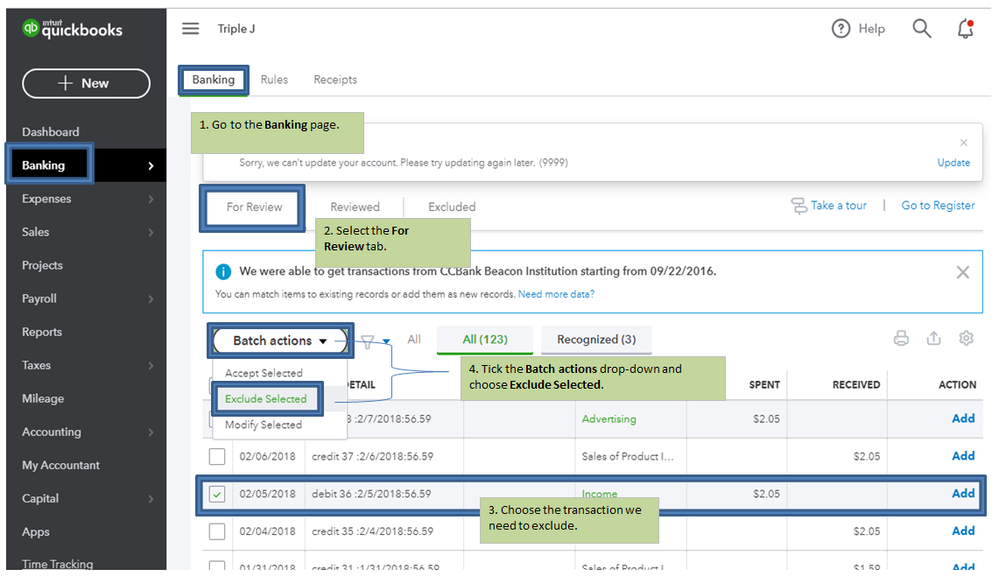999x583 pixels.
Task: Expand the Expenses sidebar submenu
Action: click(x=150, y=199)
